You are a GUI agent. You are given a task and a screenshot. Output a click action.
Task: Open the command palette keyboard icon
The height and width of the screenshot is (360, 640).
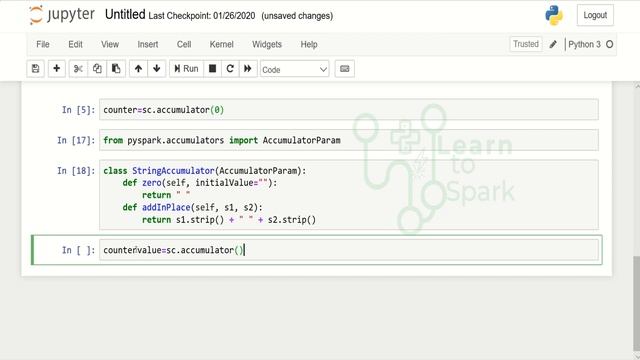[344, 69]
